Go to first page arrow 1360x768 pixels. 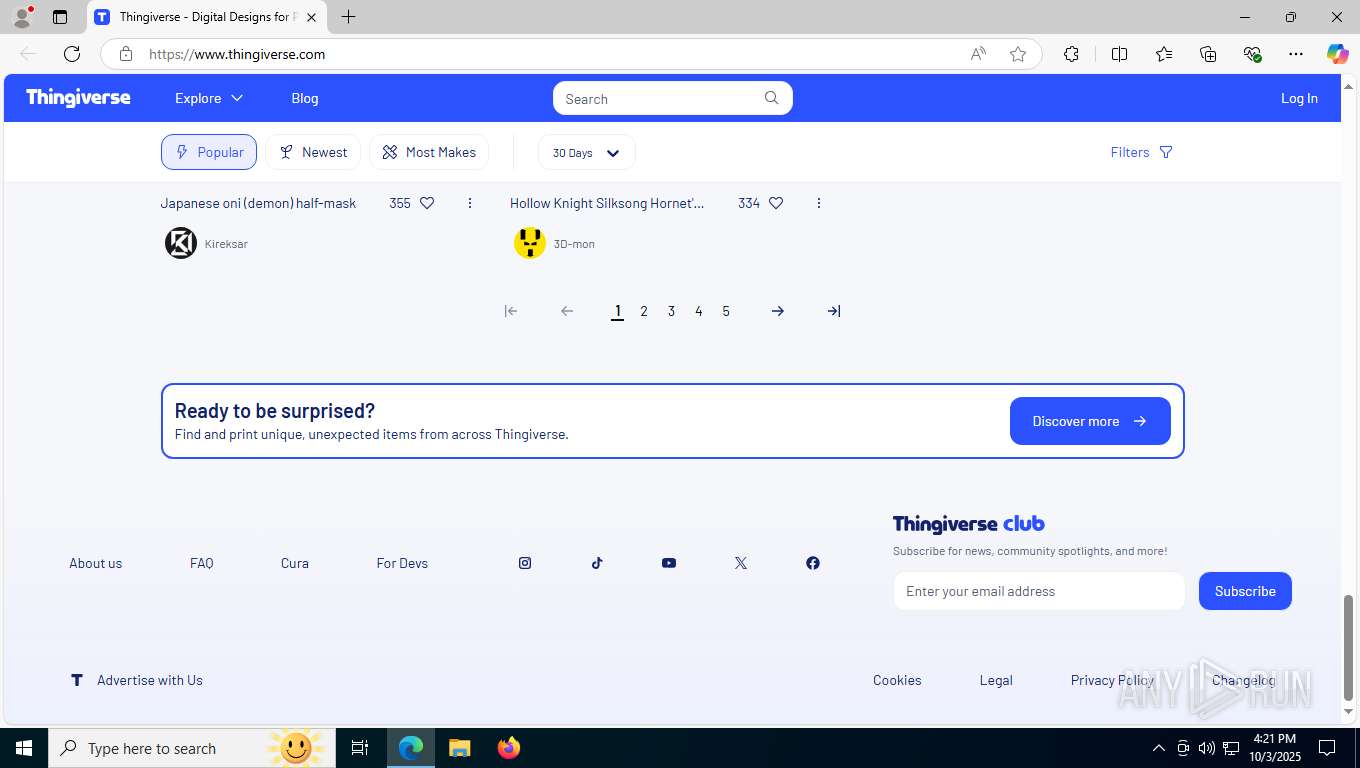pyautogui.click(x=511, y=311)
